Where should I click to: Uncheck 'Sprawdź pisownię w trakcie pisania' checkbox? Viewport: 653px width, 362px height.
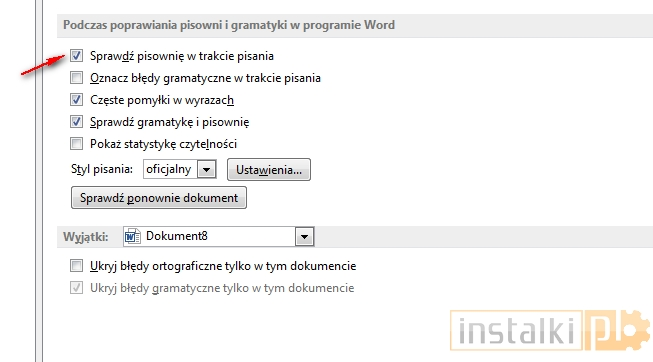point(76,55)
